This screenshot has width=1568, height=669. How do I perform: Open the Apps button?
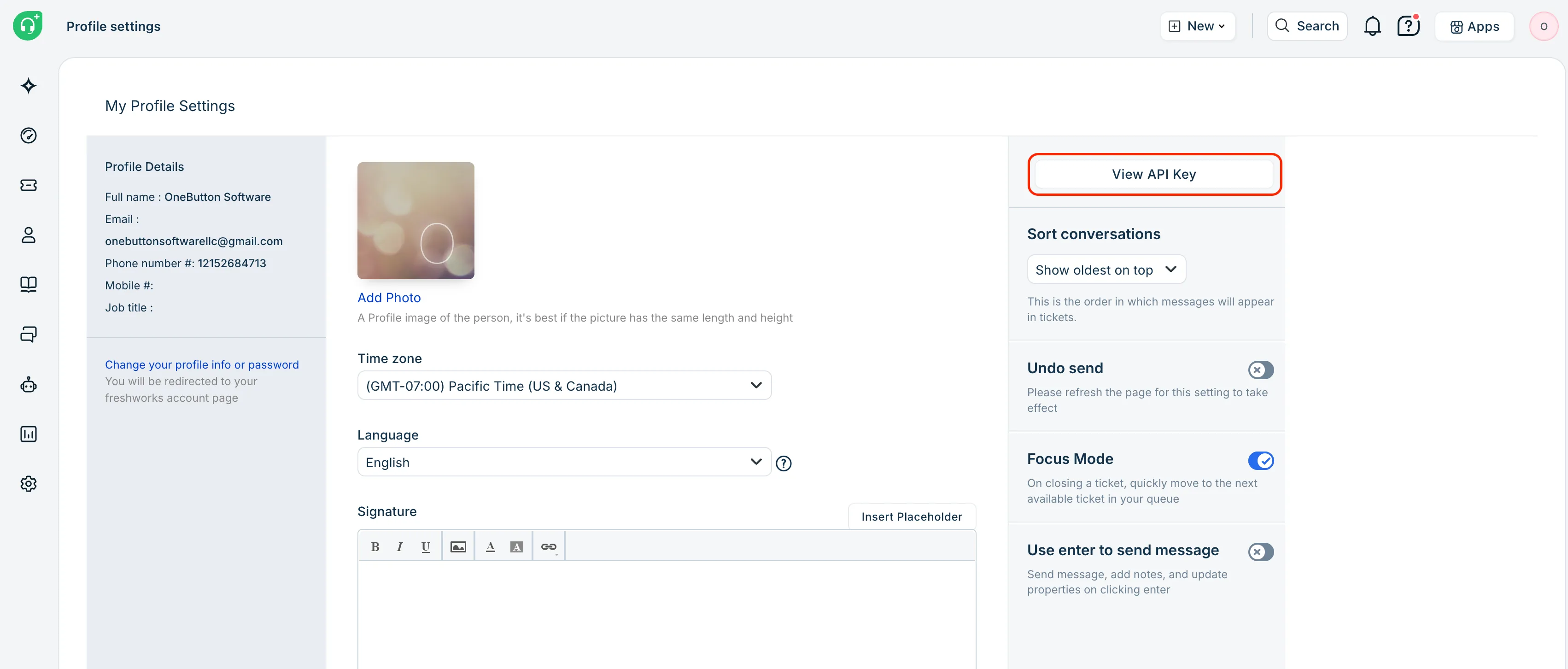[x=1474, y=26]
